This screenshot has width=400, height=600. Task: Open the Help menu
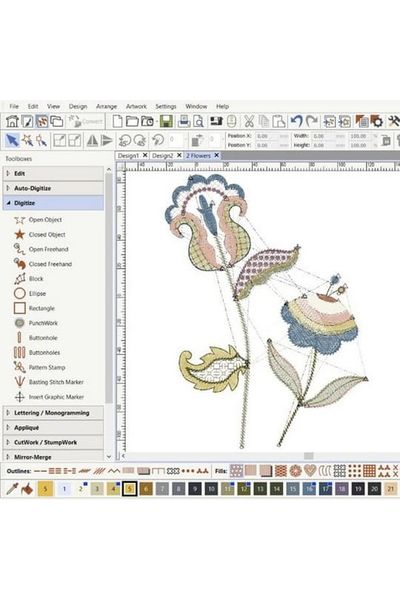pos(222,106)
